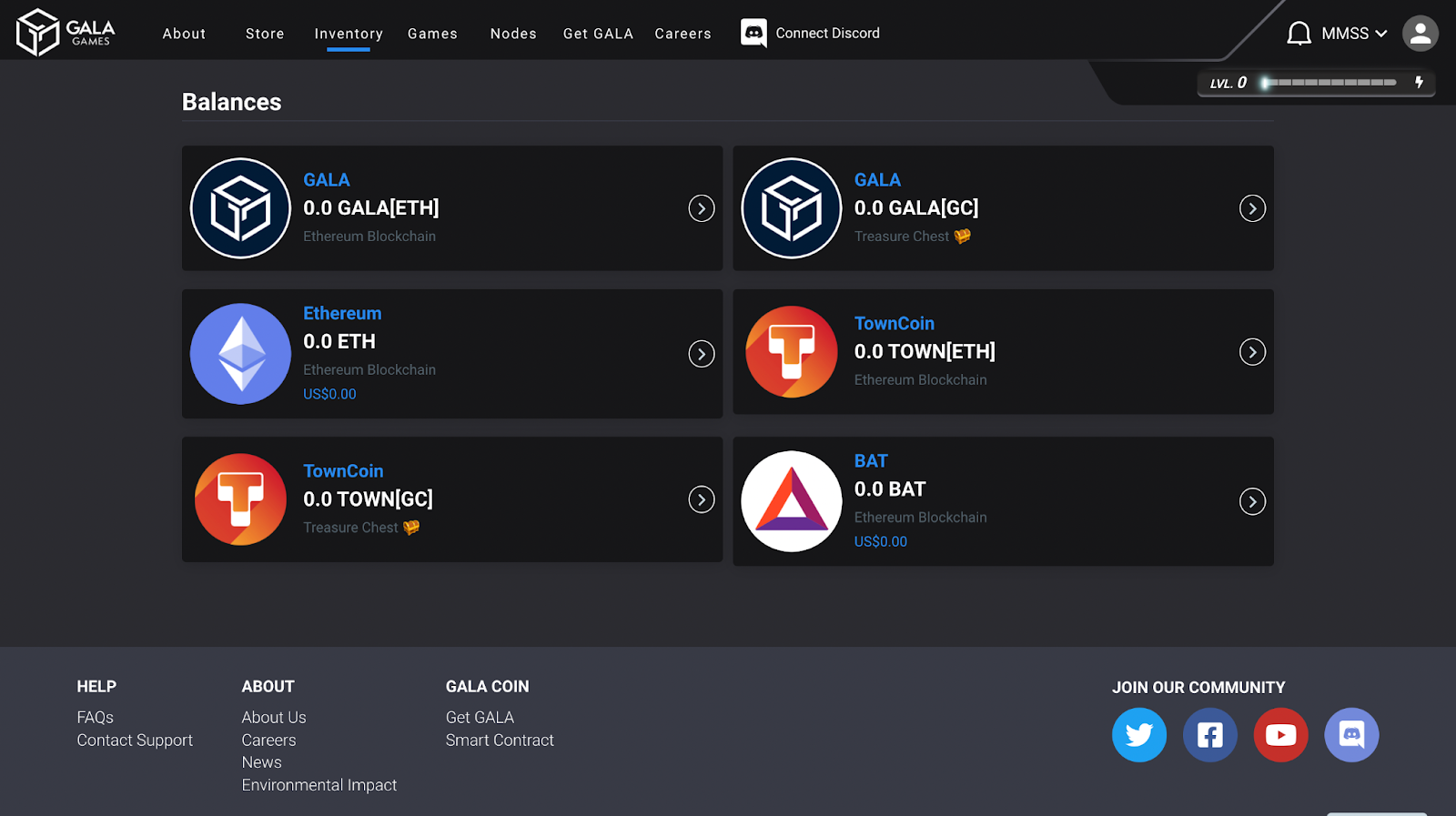
Task: Expand the 0.0 ETH balance arrow
Action: click(x=701, y=354)
